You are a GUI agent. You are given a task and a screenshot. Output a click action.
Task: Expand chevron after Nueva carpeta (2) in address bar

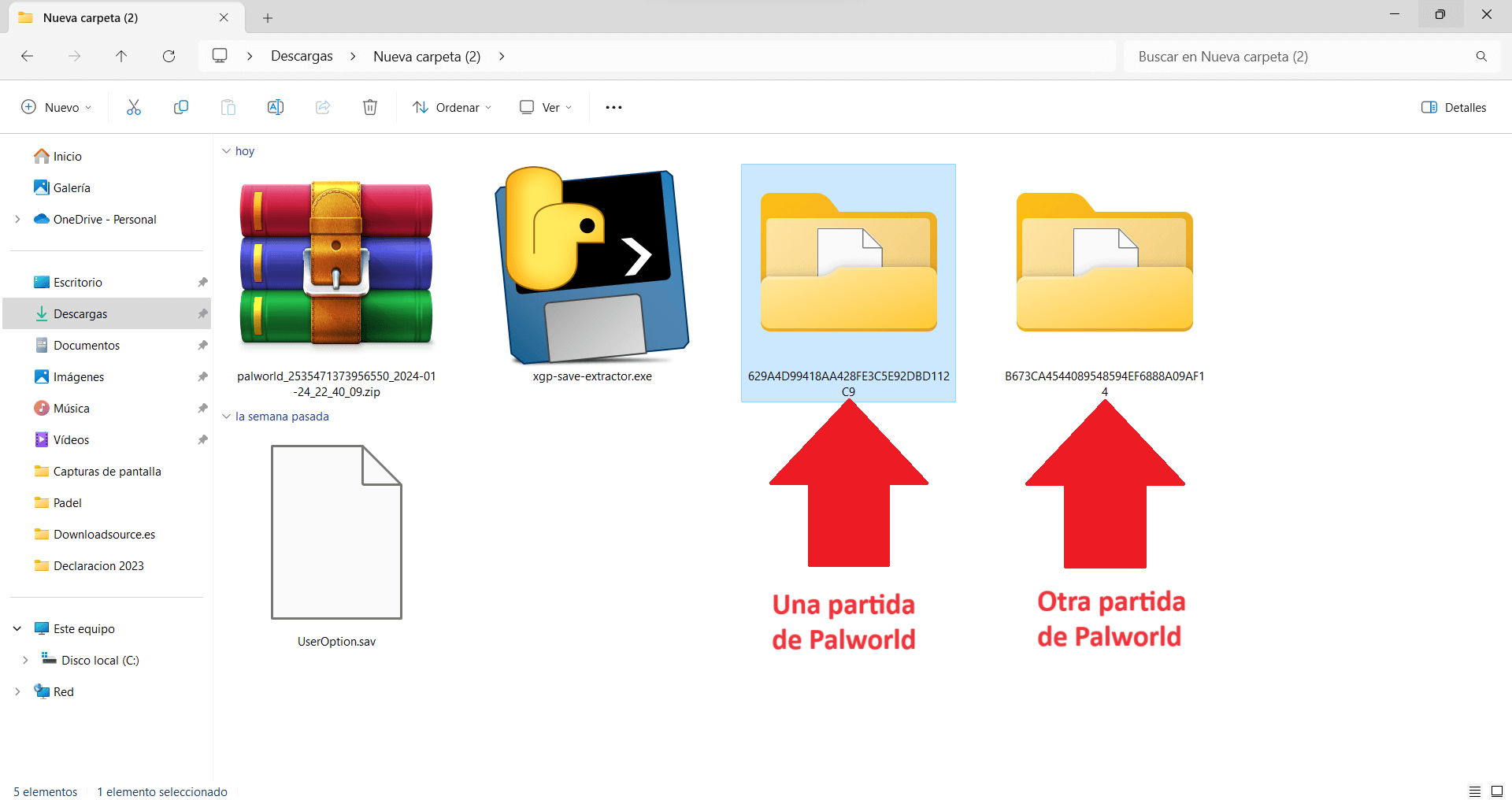(502, 56)
